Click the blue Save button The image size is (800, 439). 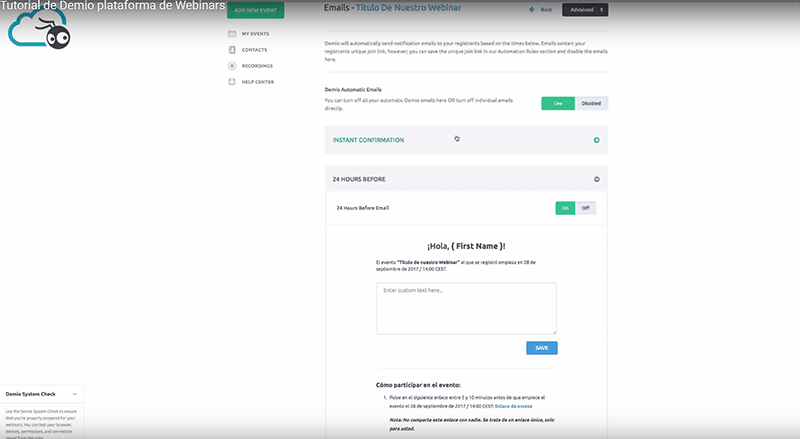(x=542, y=348)
